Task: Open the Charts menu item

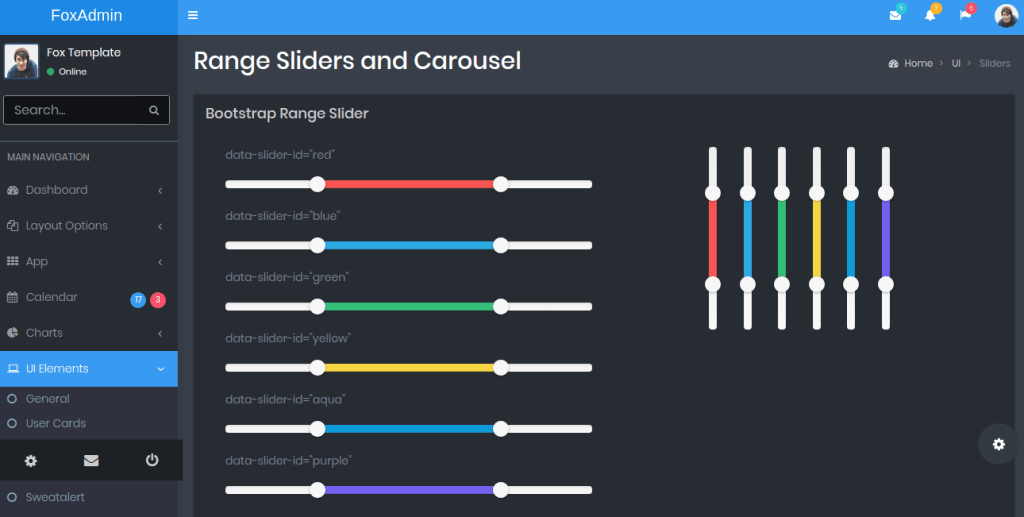Action: point(44,333)
